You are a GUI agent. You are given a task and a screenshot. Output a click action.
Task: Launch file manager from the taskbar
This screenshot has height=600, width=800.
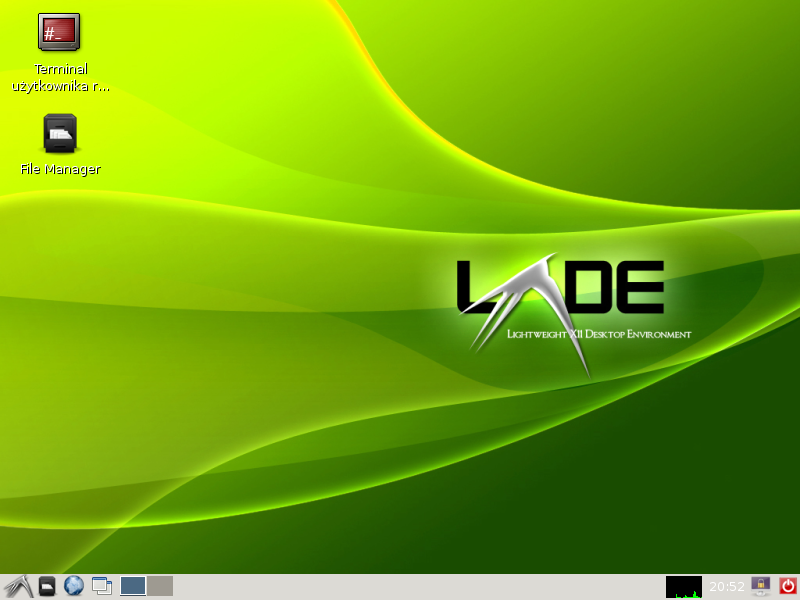click(47, 586)
